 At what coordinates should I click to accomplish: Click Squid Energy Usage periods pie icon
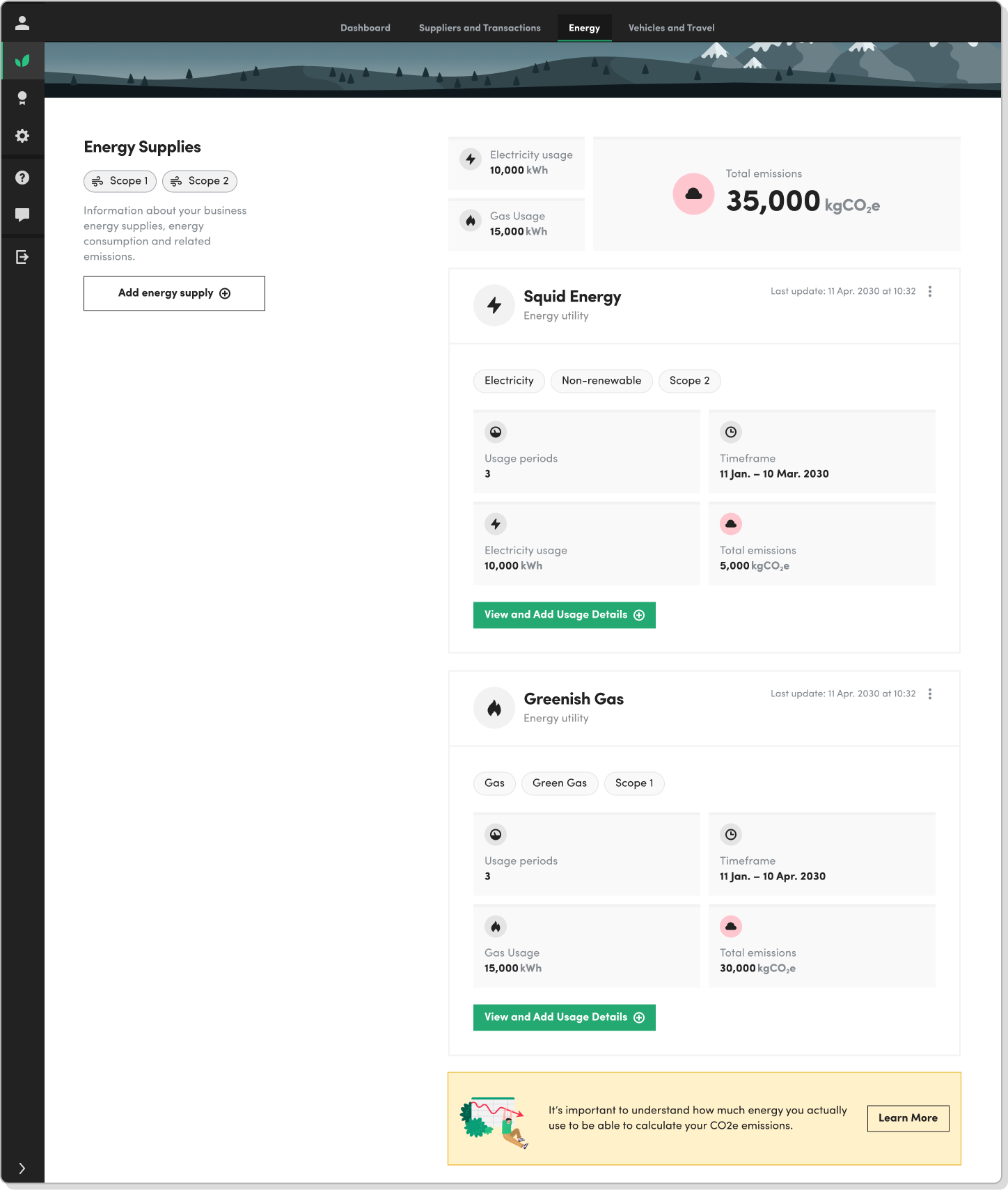[x=496, y=432]
